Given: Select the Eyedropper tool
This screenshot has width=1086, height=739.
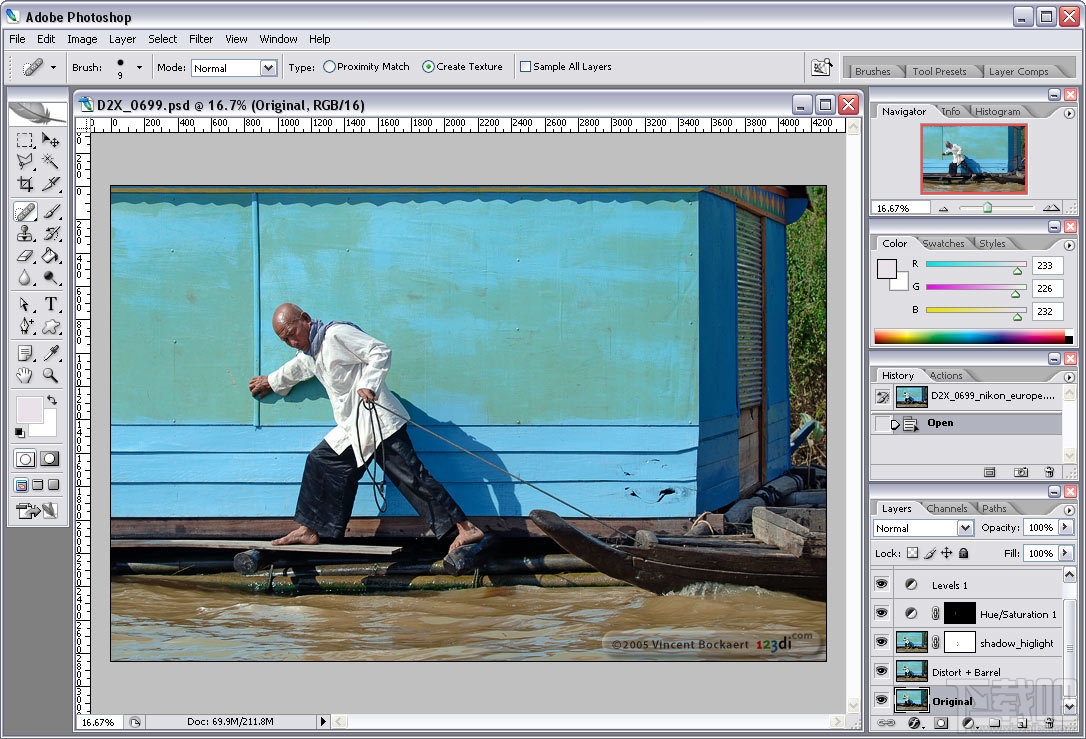Looking at the screenshot, I should click(52, 352).
